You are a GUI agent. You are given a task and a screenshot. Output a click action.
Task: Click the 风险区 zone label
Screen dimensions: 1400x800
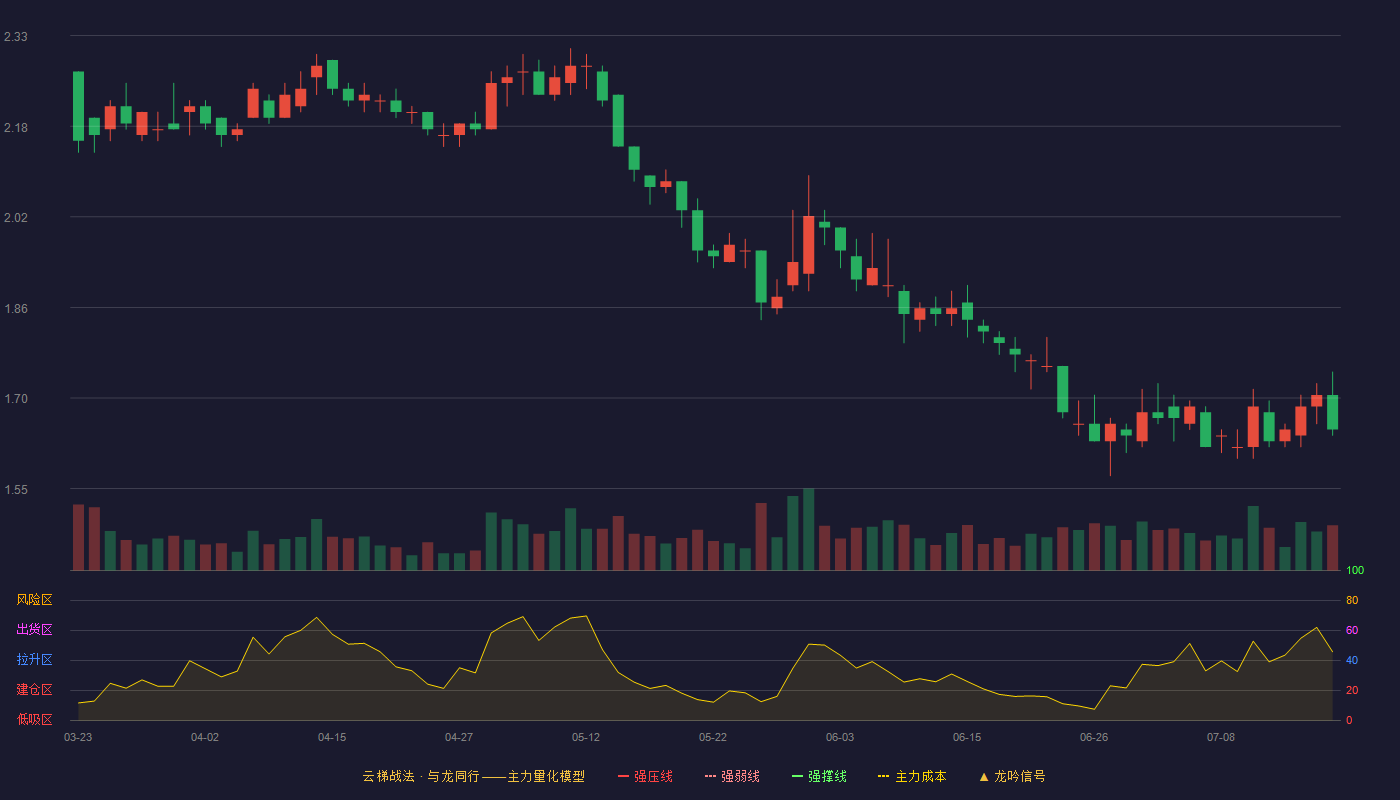(x=34, y=600)
